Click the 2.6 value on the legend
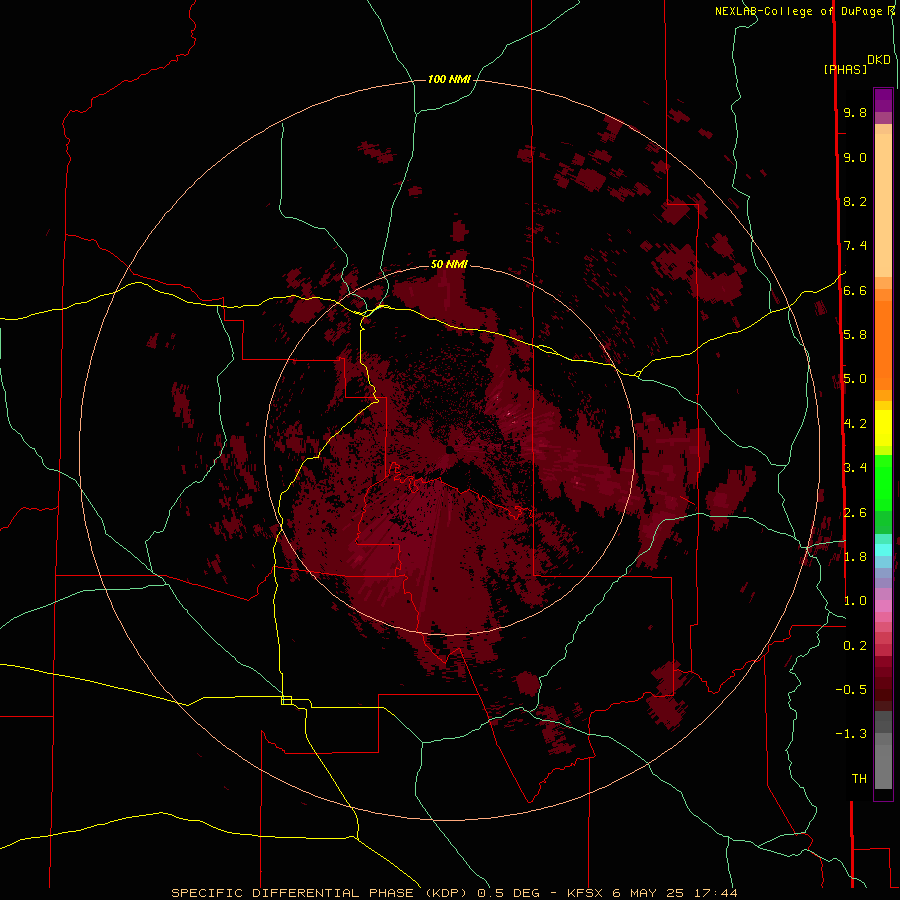This screenshot has height=900, width=900. (x=855, y=513)
